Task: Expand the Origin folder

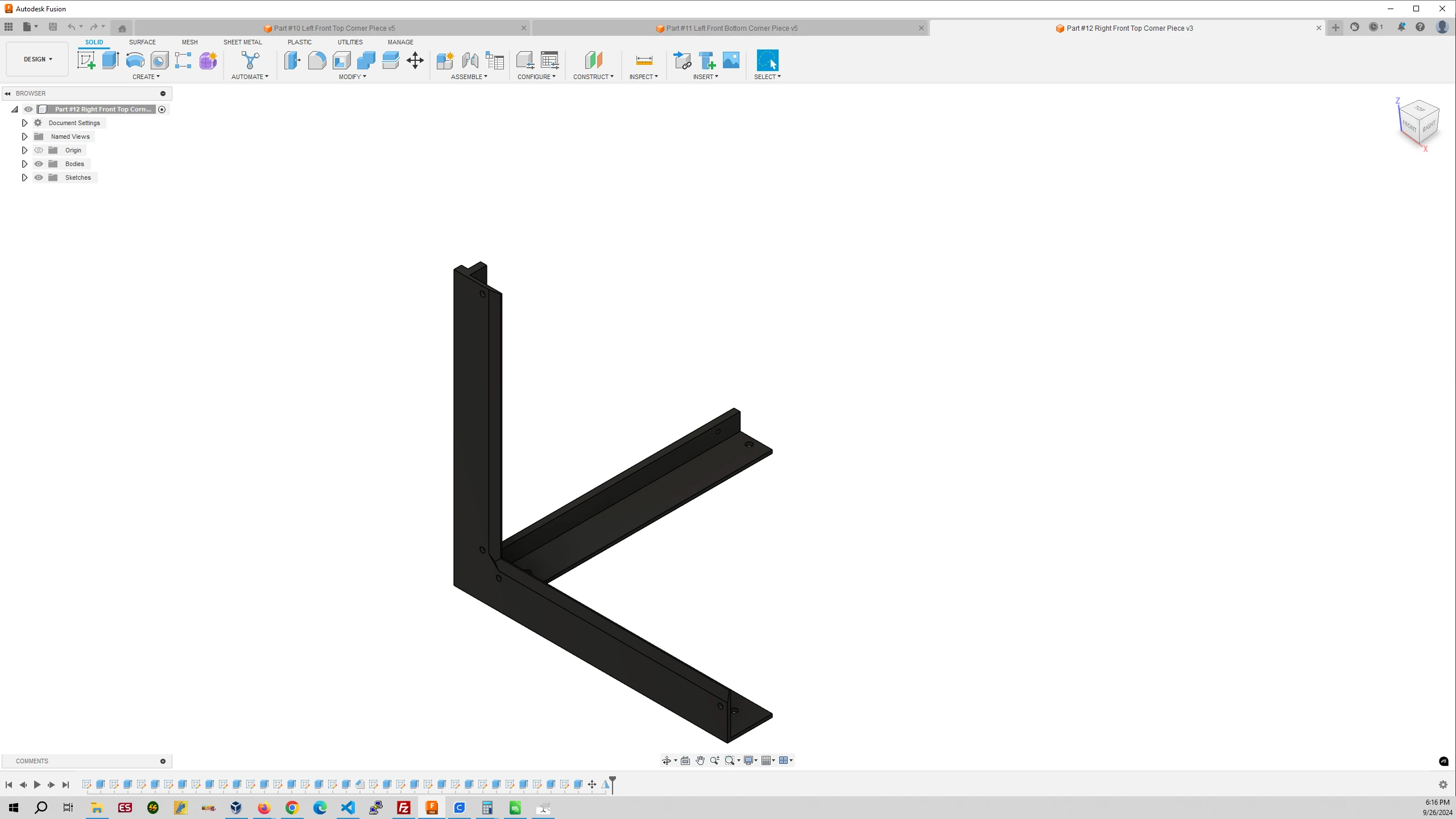Action: pos(24,150)
